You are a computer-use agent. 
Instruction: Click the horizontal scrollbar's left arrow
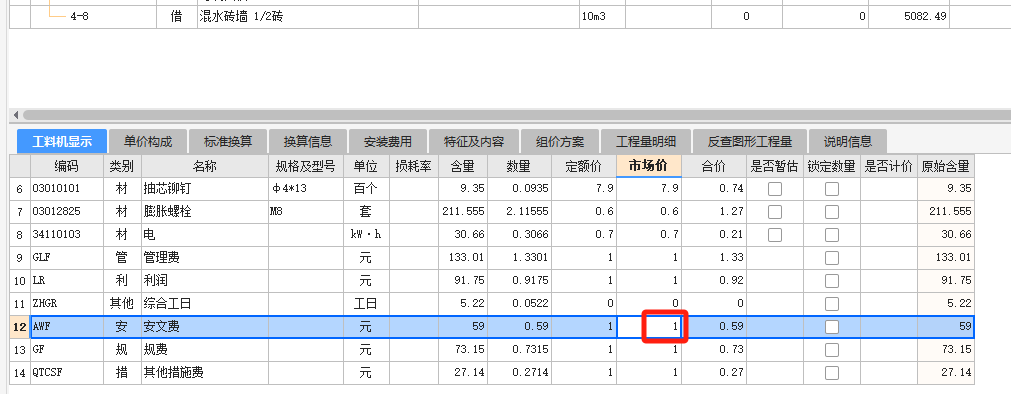15,115
